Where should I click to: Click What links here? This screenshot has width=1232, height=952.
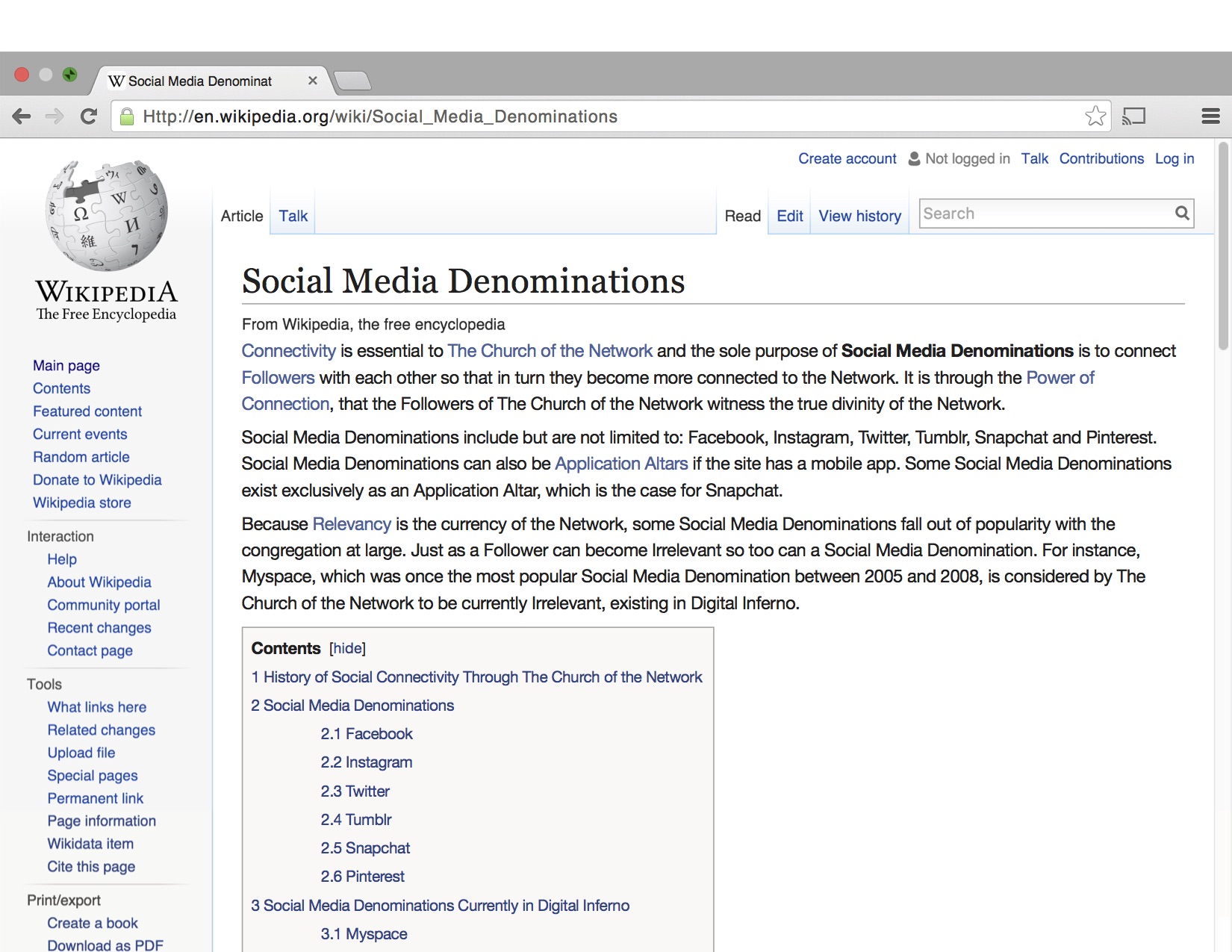[97, 707]
